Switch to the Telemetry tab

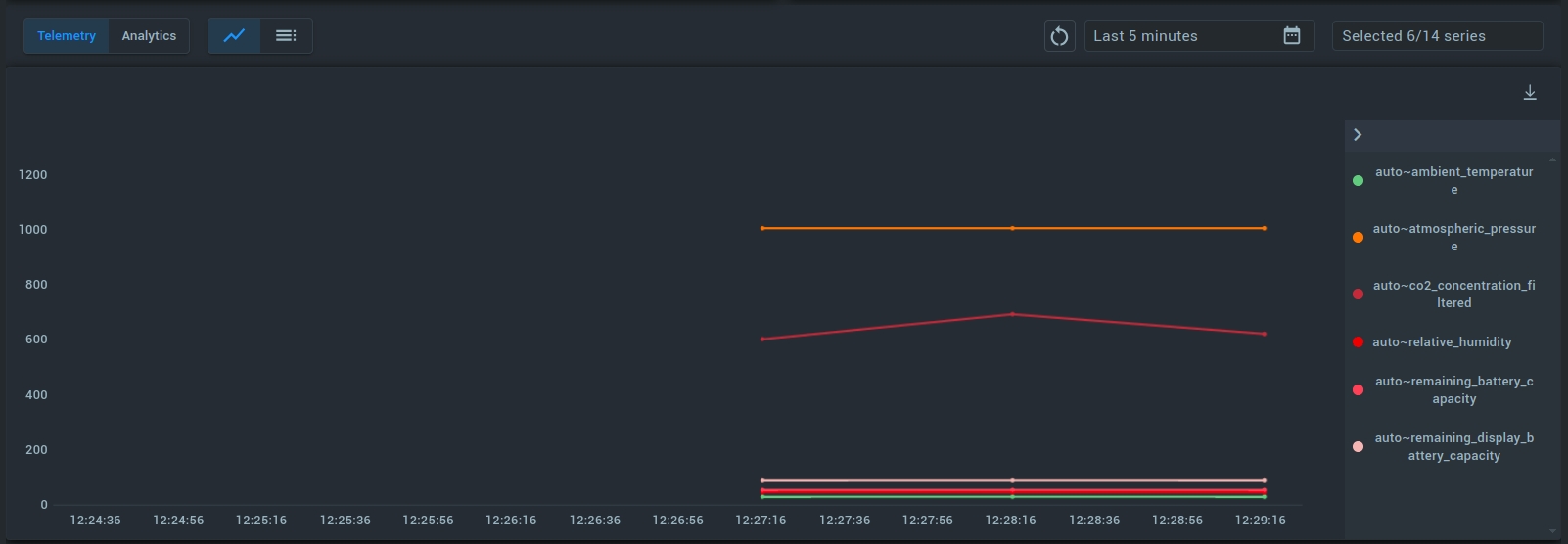[x=67, y=36]
